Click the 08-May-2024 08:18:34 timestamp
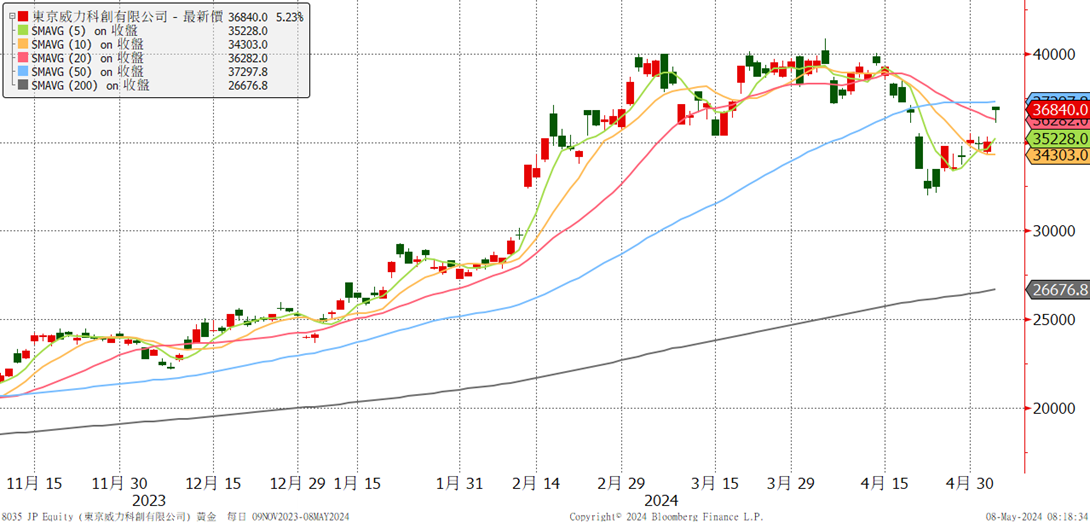1090x523 pixels. click(1036, 517)
